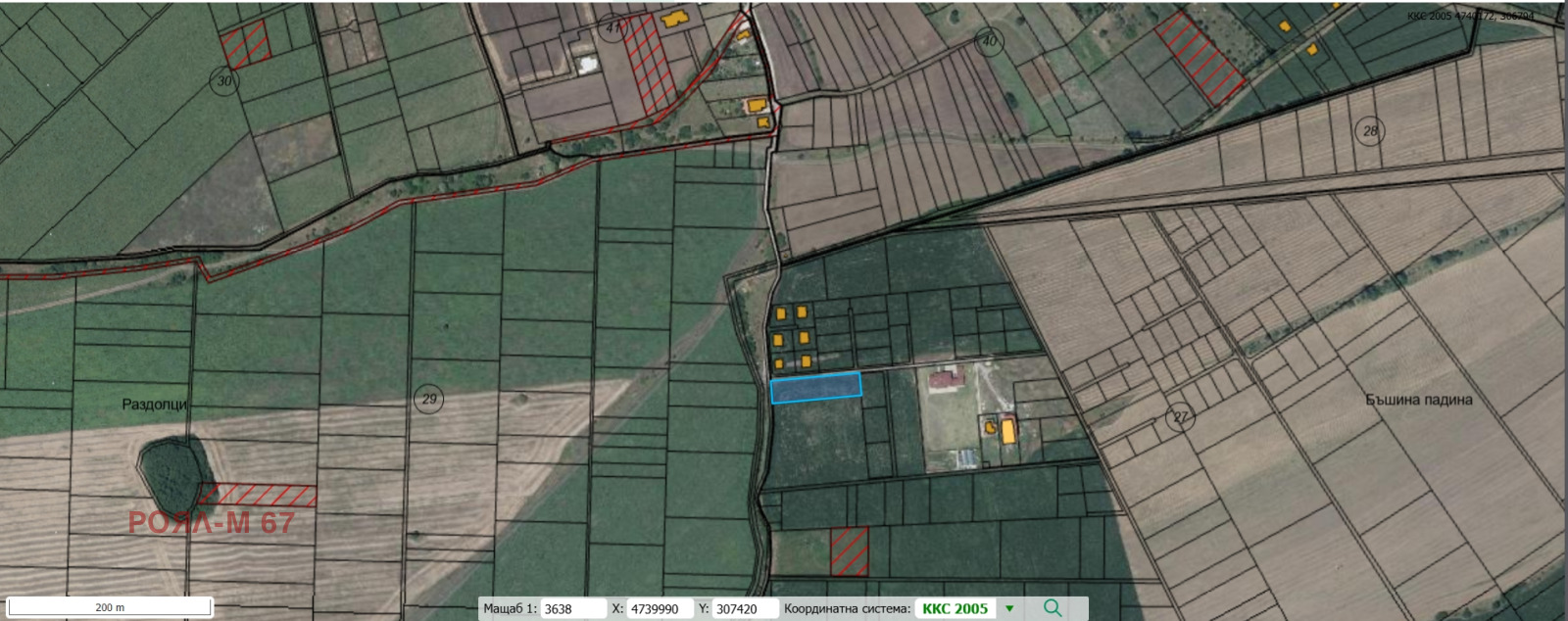This screenshot has width=1568, height=621.
Task: Click the 200 m scale bar
Action: pos(110,607)
